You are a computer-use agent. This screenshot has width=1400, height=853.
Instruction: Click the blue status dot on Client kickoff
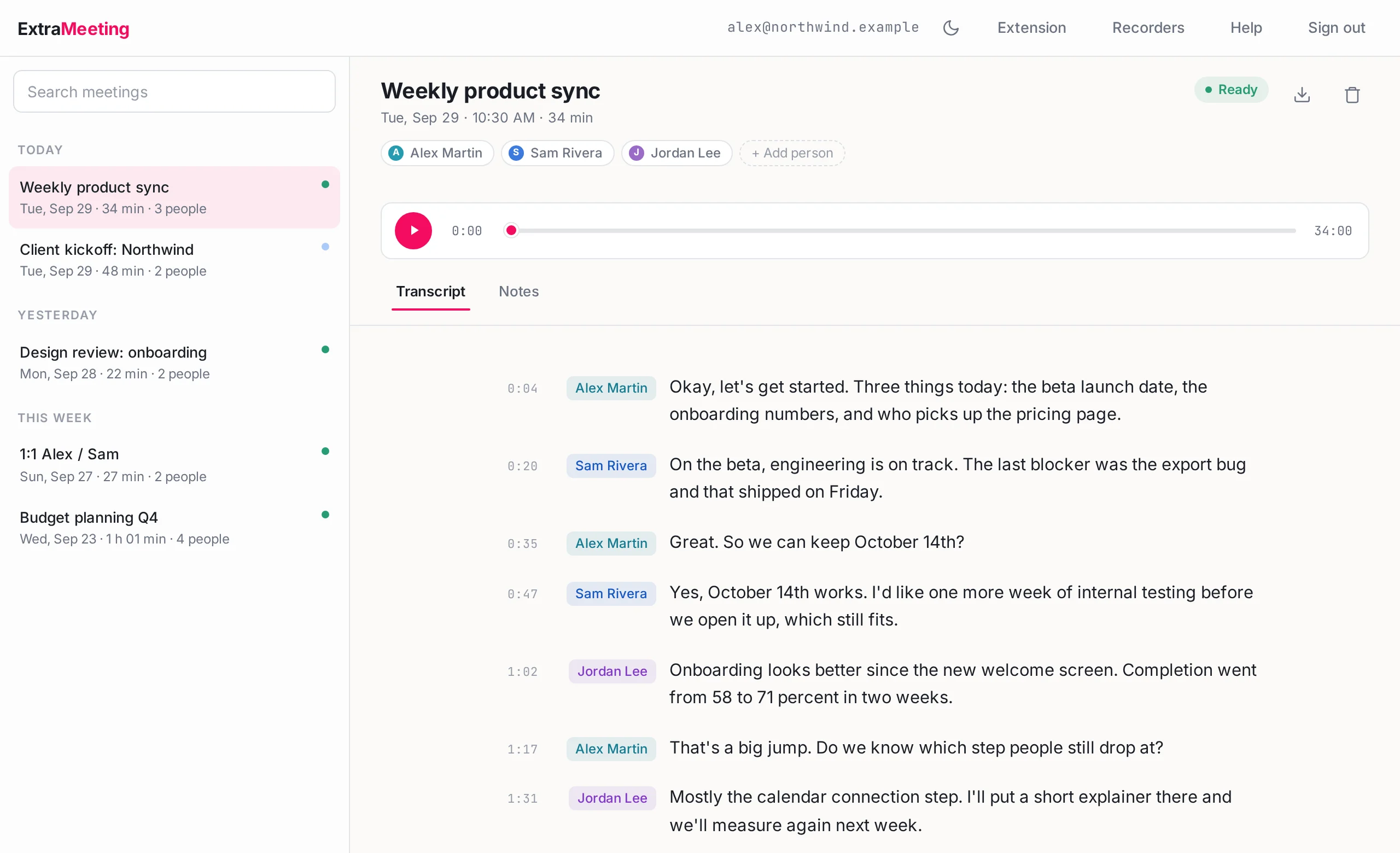coord(325,247)
